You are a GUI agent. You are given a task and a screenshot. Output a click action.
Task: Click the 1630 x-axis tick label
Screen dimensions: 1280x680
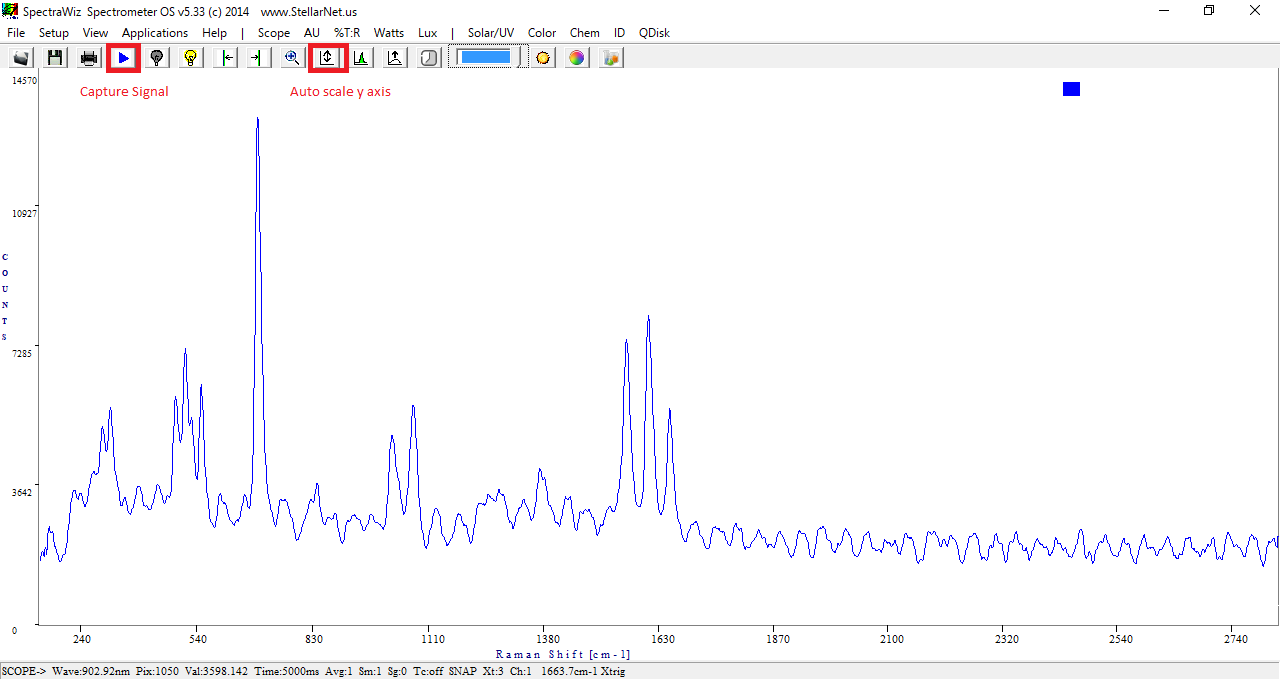coord(662,640)
